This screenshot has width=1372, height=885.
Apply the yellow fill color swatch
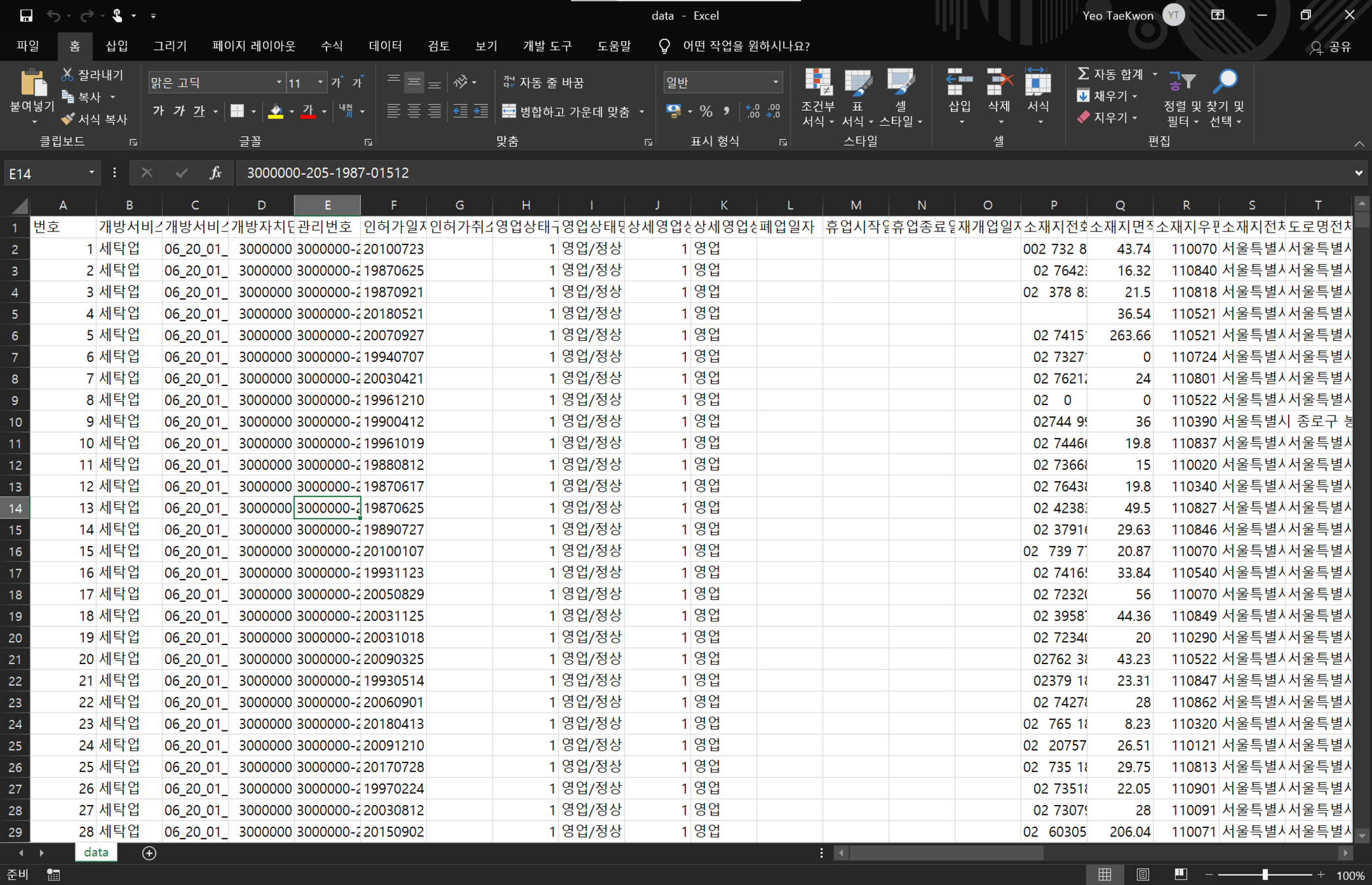pyautogui.click(x=275, y=111)
